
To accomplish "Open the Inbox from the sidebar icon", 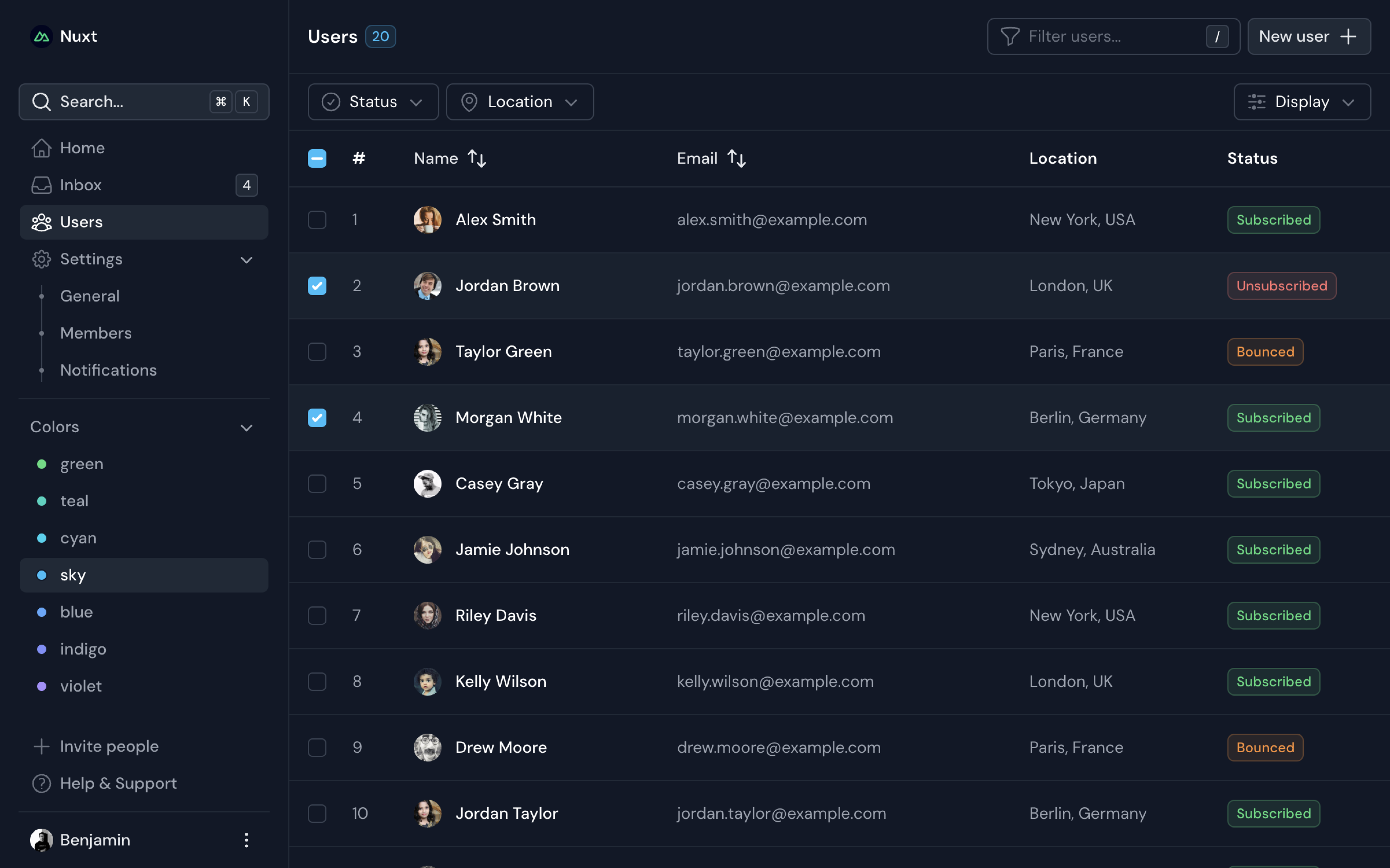I will (x=41, y=185).
